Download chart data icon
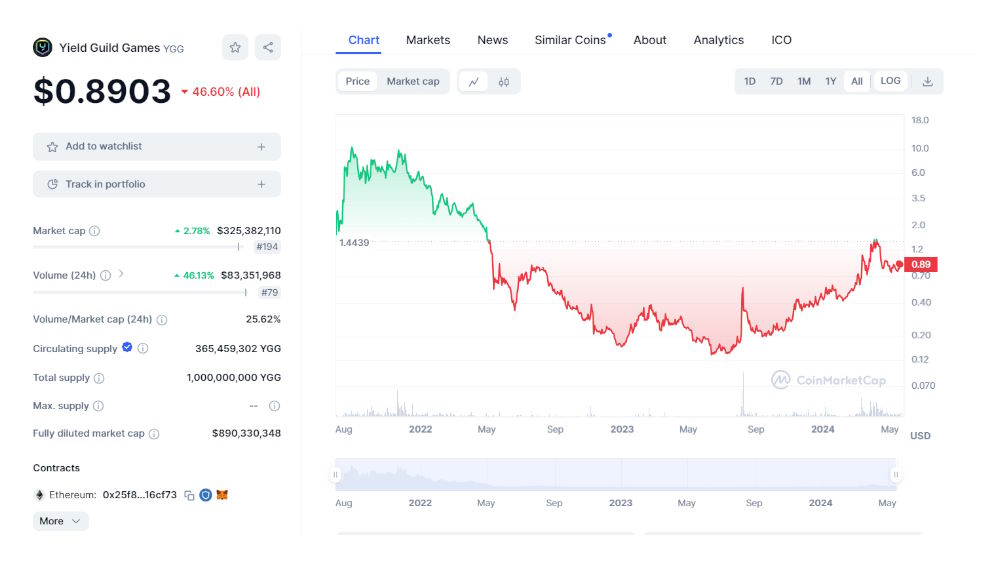The width and height of the screenshot is (1000, 562). point(927,82)
